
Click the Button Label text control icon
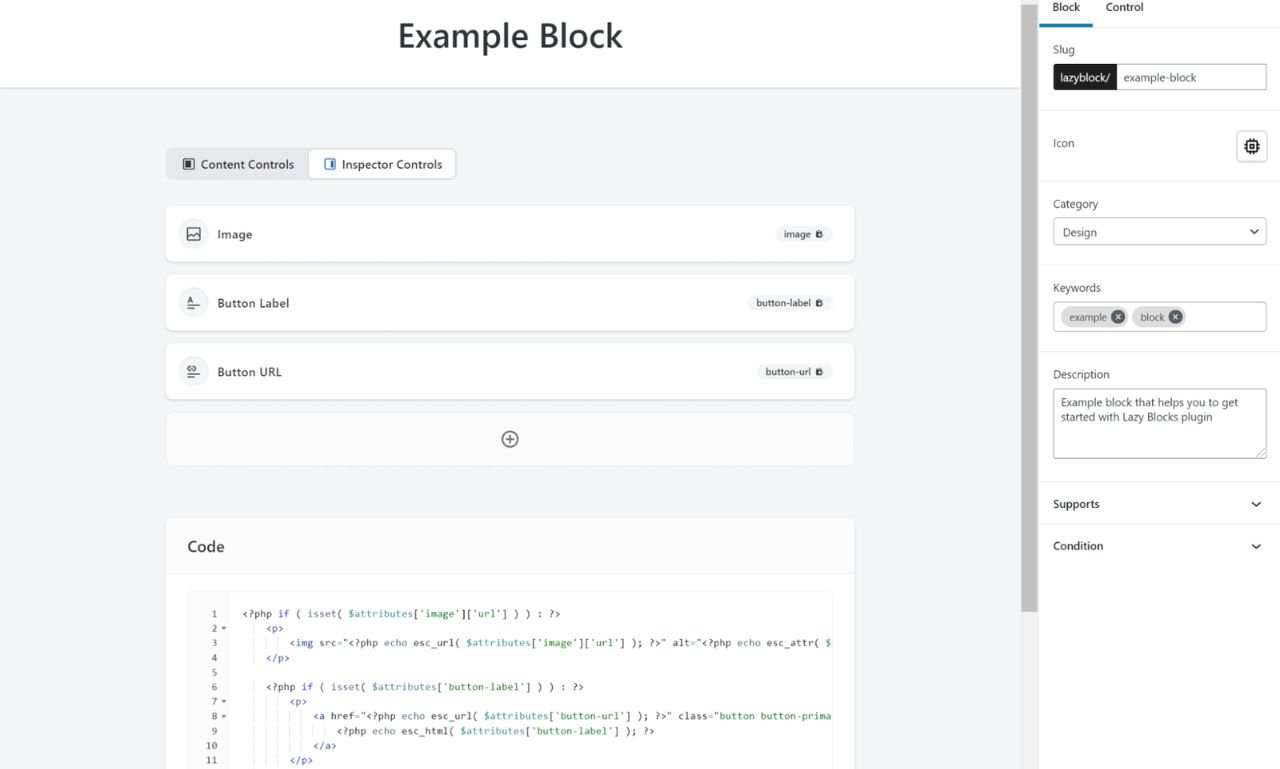click(192, 302)
